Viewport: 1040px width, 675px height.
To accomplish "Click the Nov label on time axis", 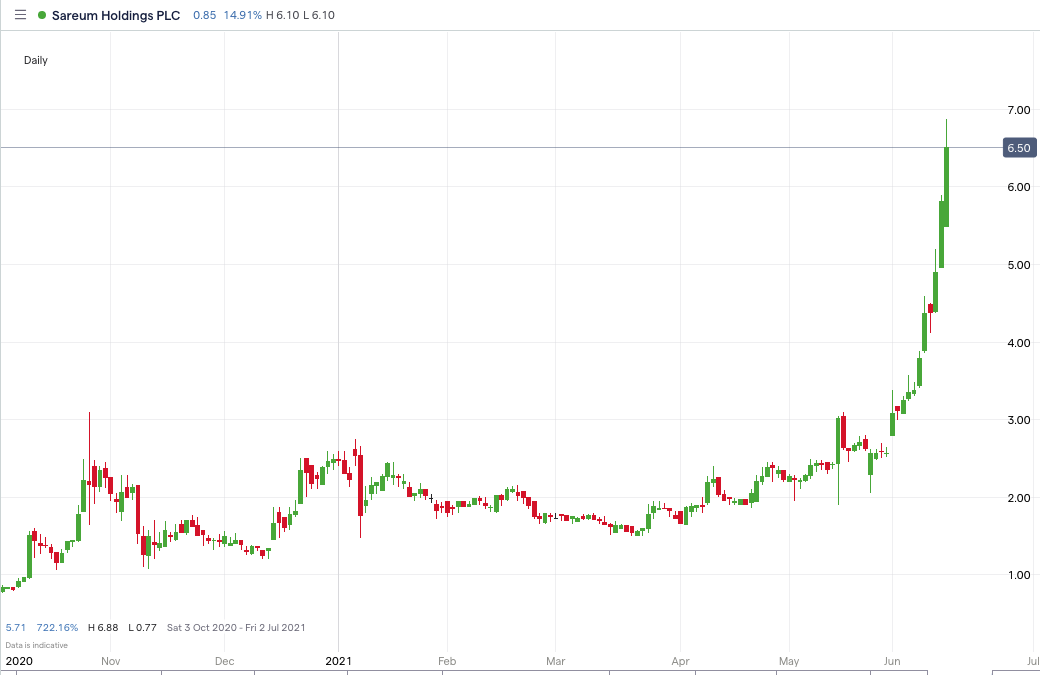I will point(110,661).
